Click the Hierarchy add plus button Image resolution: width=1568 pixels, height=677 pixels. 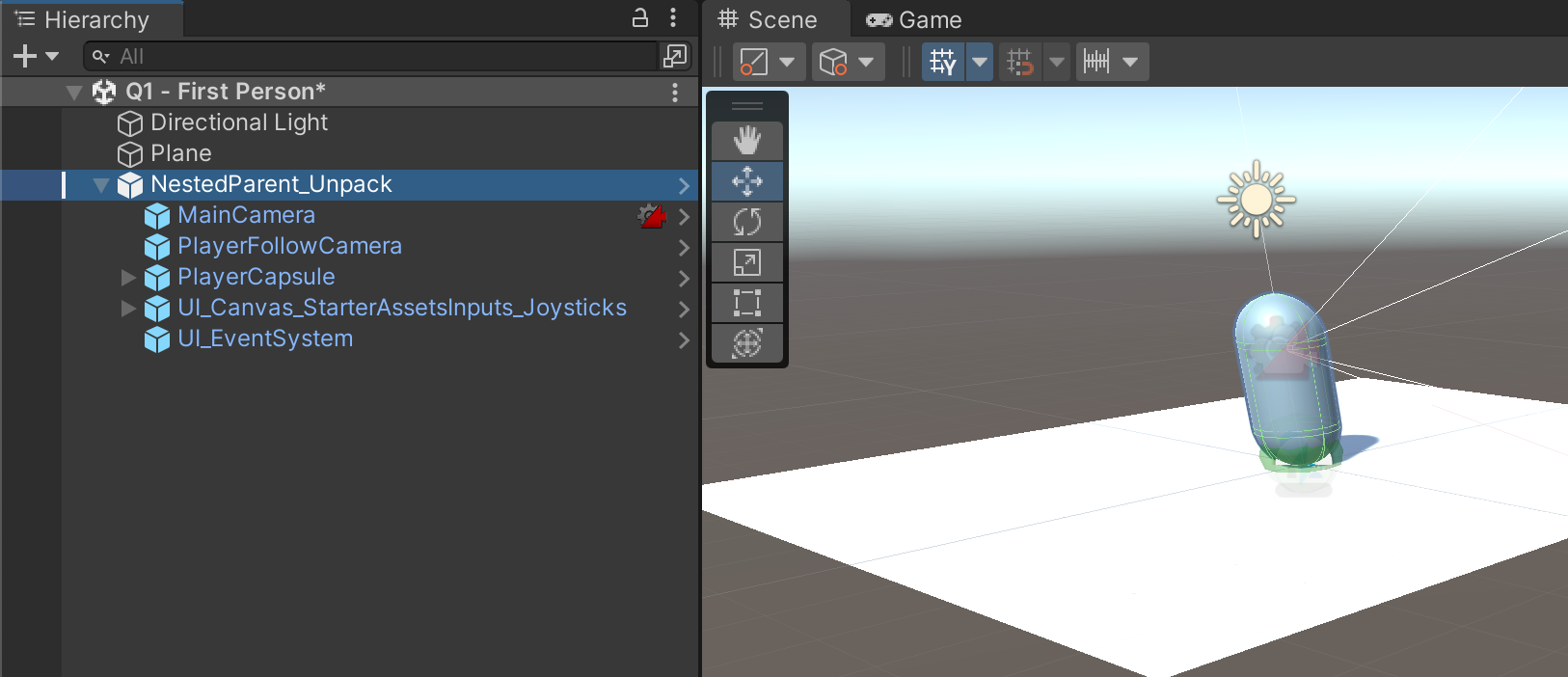tap(25, 57)
